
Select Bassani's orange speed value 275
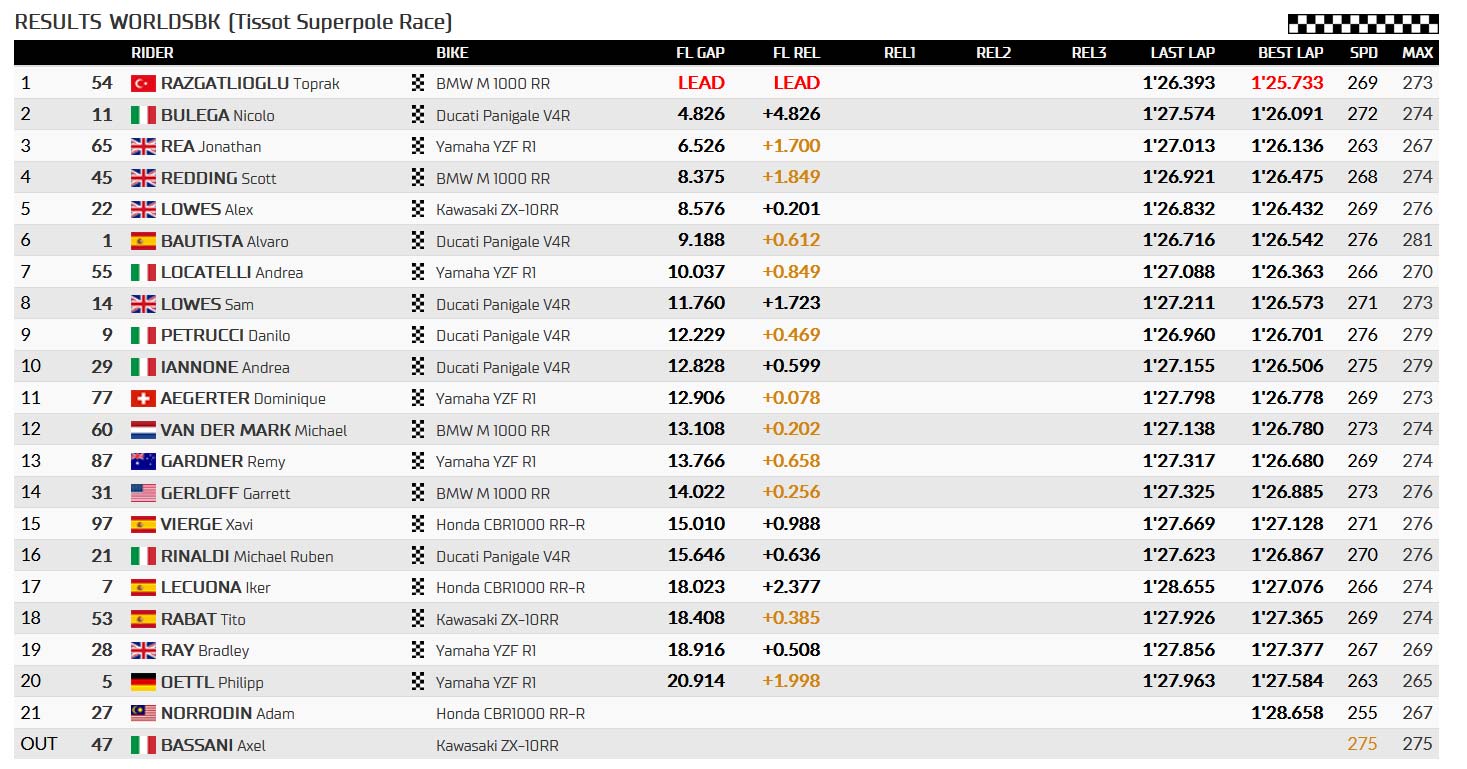tap(1362, 744)
